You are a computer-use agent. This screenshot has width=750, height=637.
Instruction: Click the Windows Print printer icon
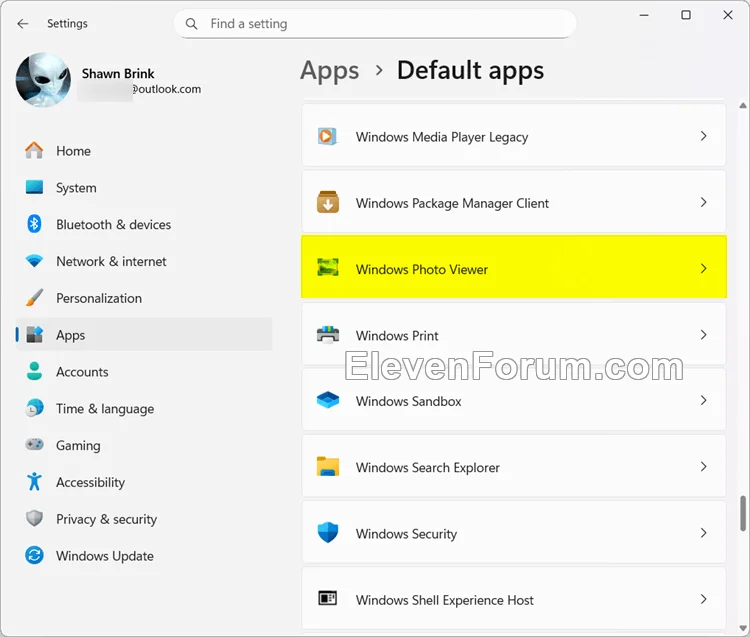[x=328, y=335]
